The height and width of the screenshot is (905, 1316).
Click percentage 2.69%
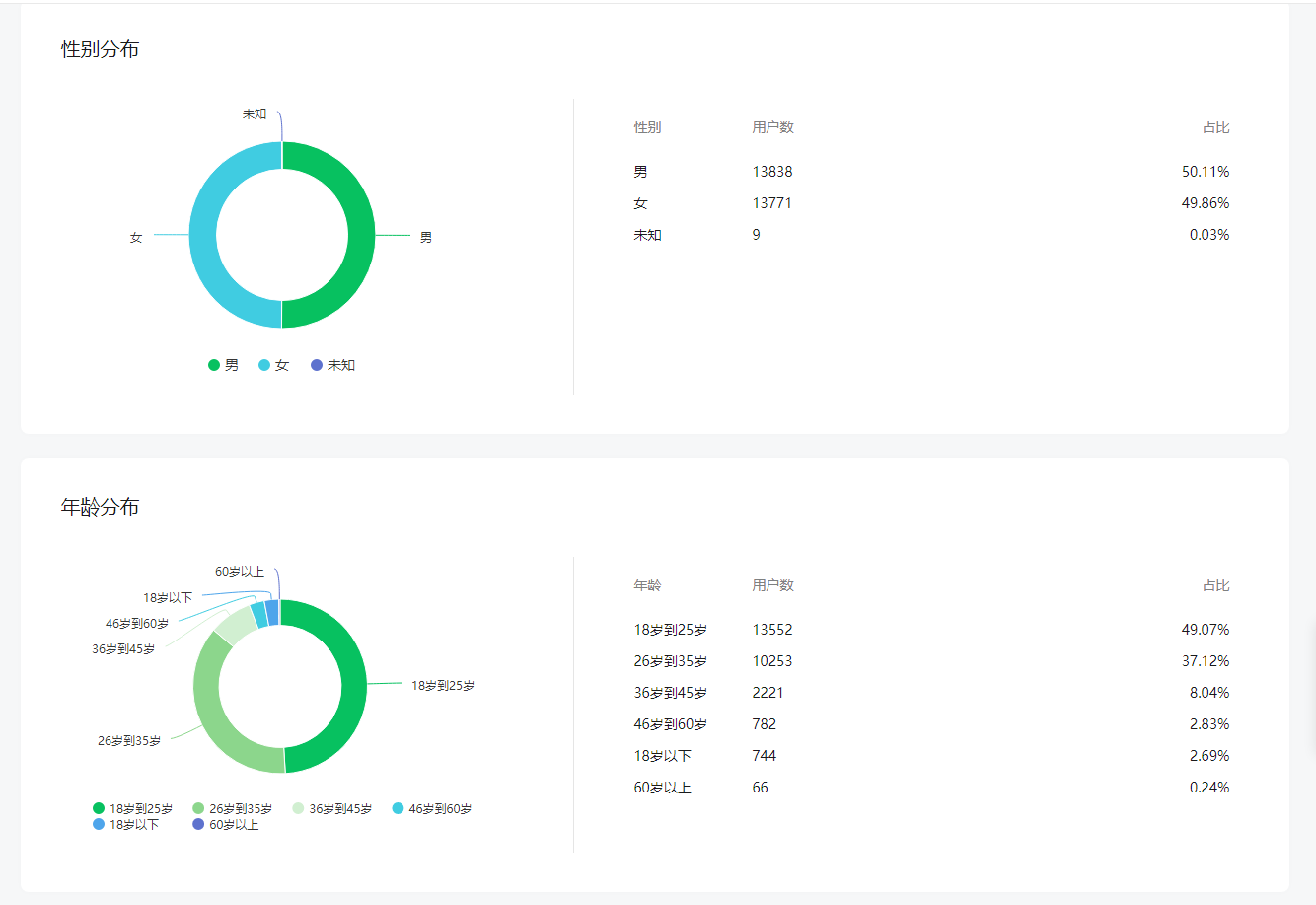[1209, 756]
